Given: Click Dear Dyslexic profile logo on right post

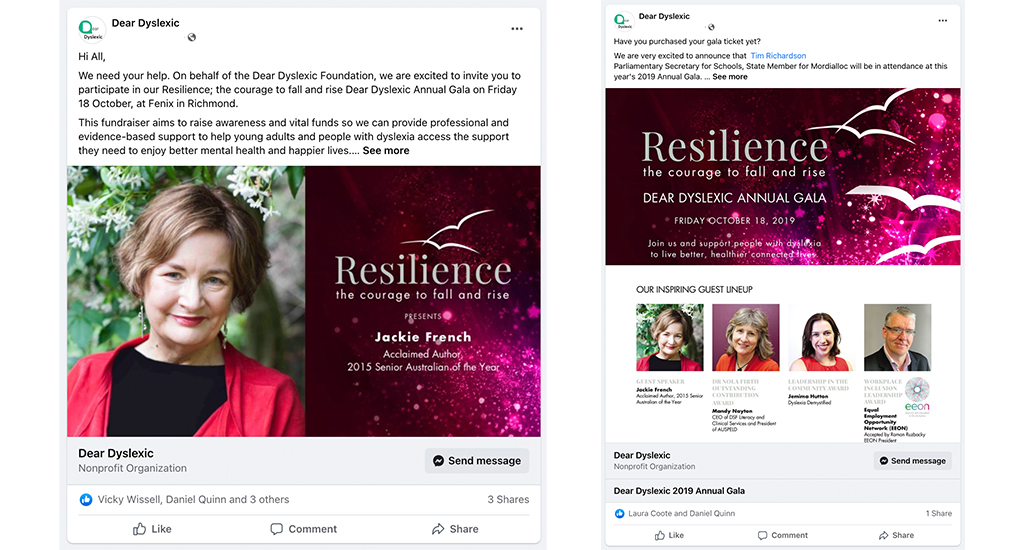Looking at the screenshot, I should 623,22.
